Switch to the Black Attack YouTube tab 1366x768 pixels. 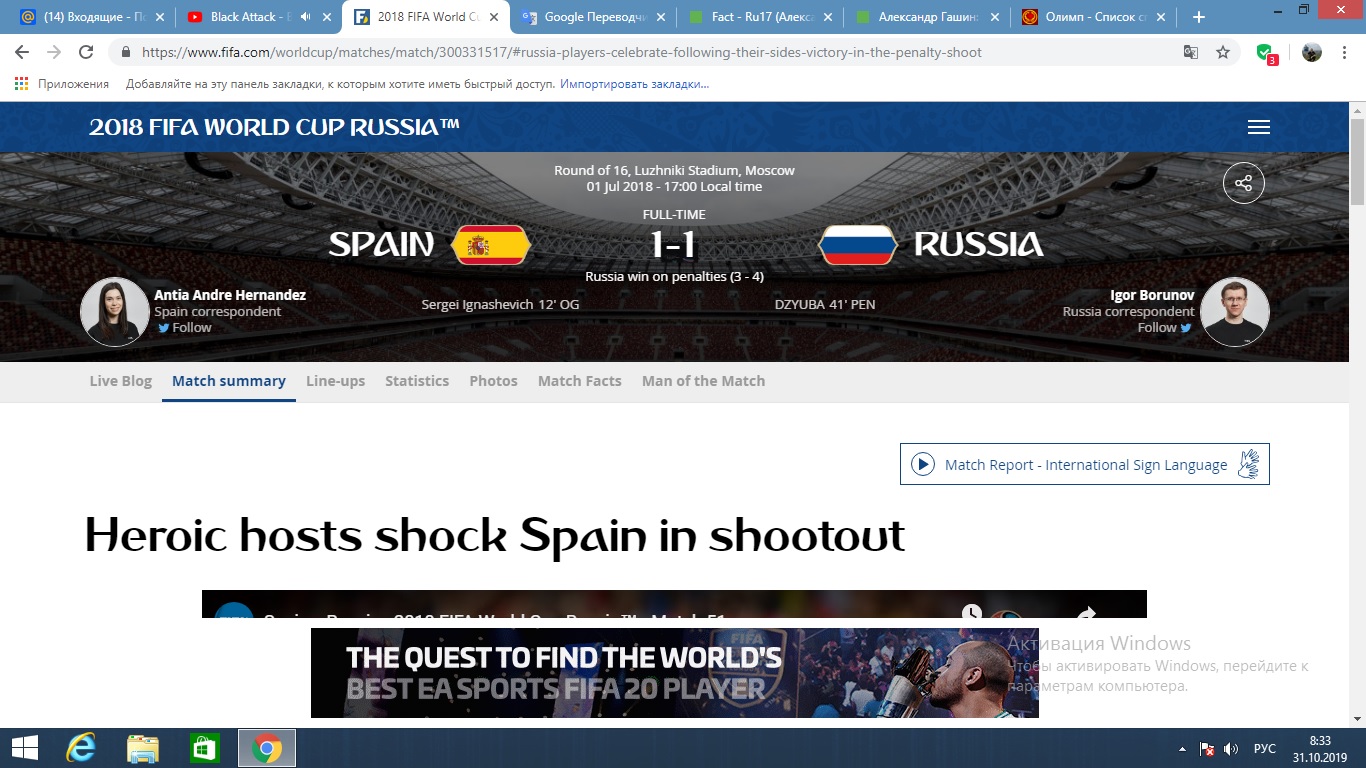pyautogui.click(x=250, y=17)
